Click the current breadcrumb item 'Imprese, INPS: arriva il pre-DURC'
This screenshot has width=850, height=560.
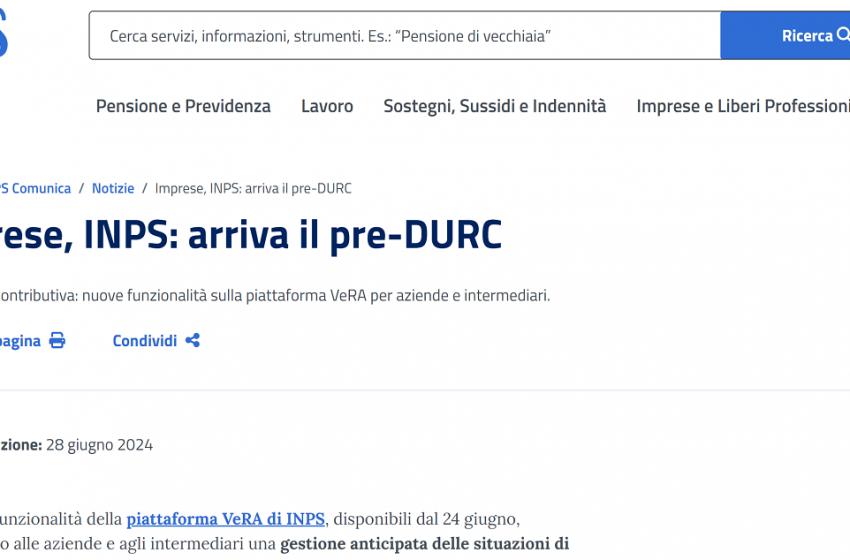pos(253,188)
